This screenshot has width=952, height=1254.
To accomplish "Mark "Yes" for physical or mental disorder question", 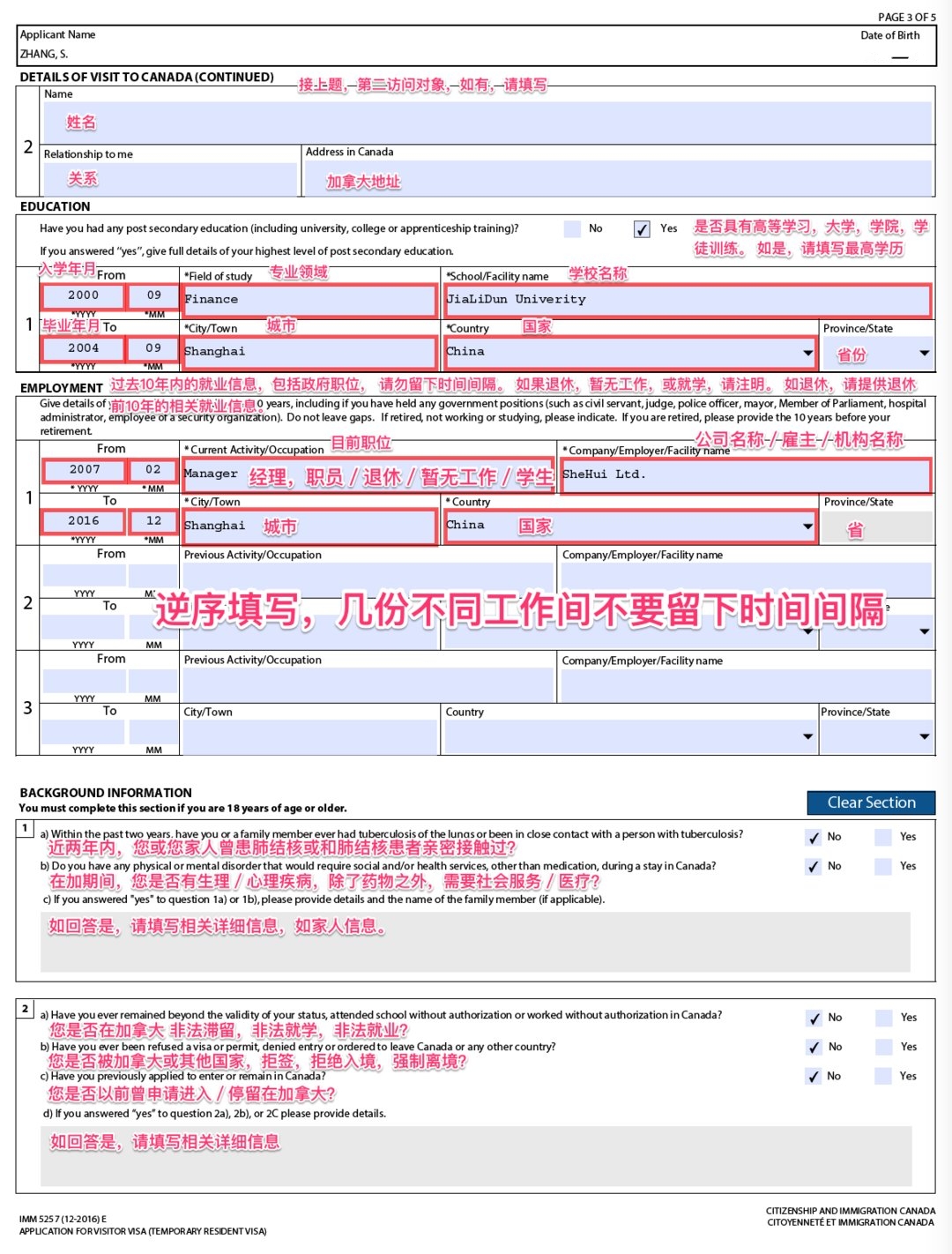I will [x=883, y=866].
